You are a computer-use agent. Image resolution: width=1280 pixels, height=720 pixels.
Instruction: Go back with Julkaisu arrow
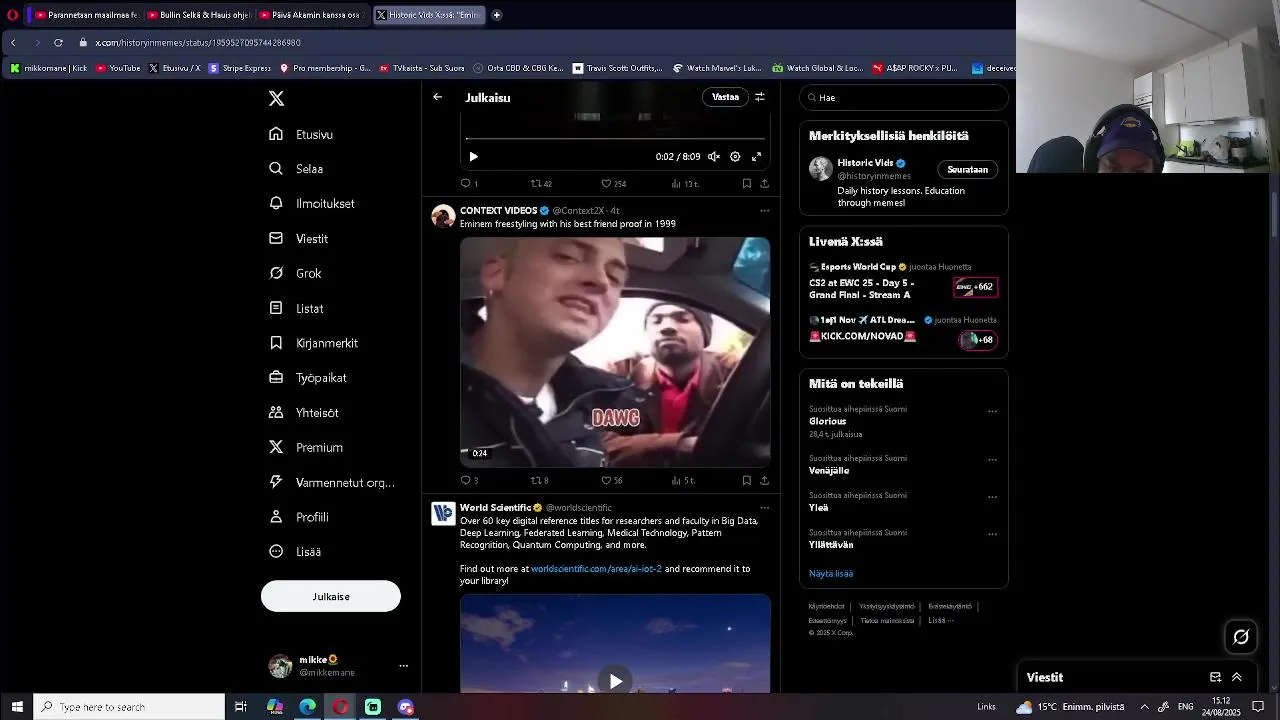[437, 97]
